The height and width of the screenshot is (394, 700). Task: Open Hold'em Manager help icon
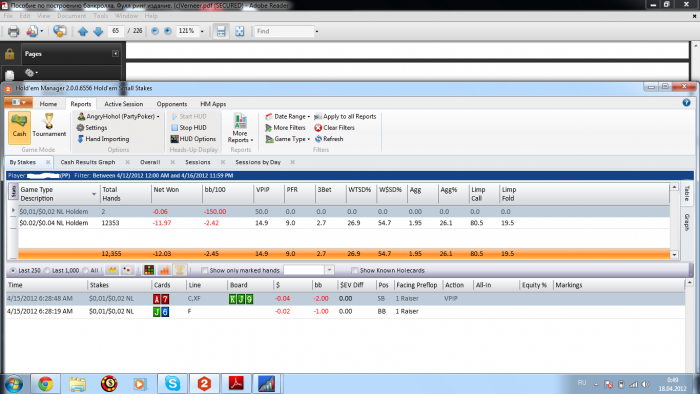click(687, 103)
